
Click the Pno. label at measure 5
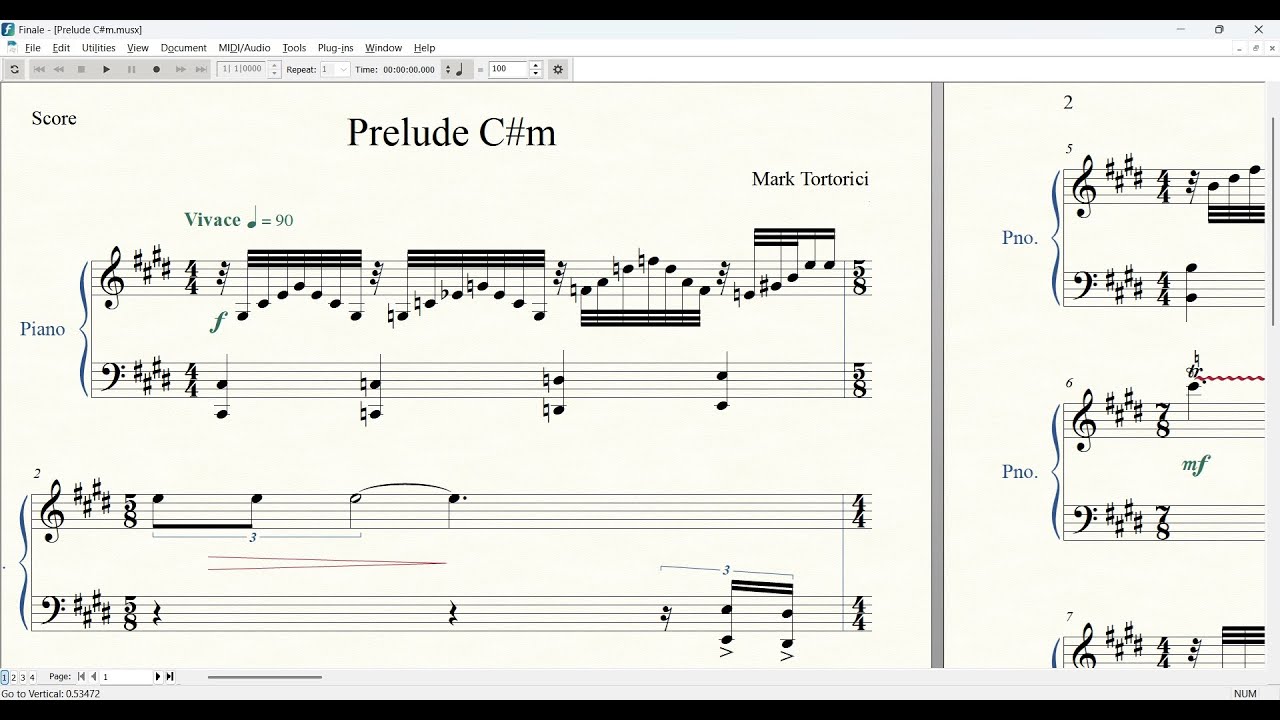point(1020,238)
